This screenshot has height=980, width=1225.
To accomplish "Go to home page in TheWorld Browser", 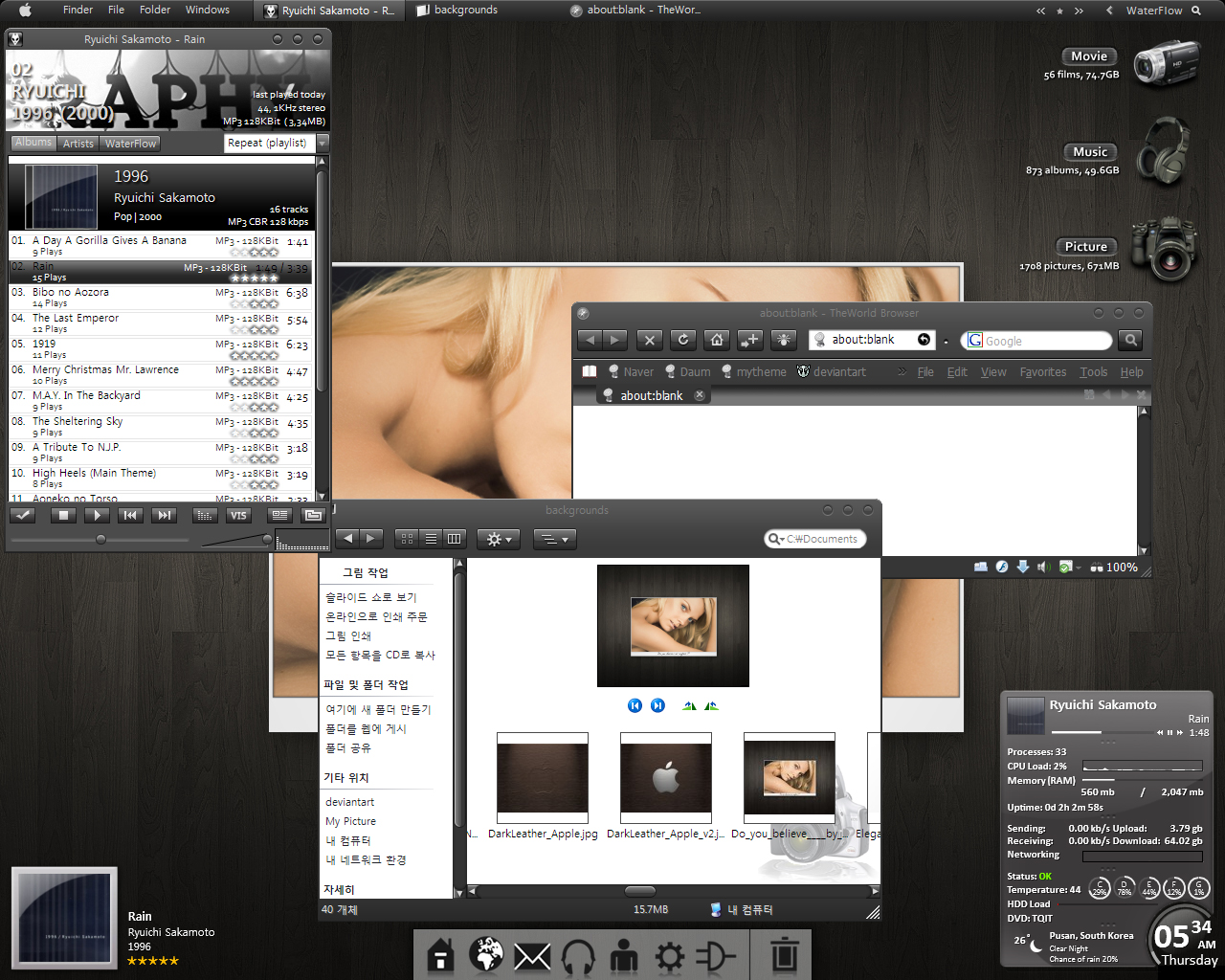I will click(x=716, y=340).
